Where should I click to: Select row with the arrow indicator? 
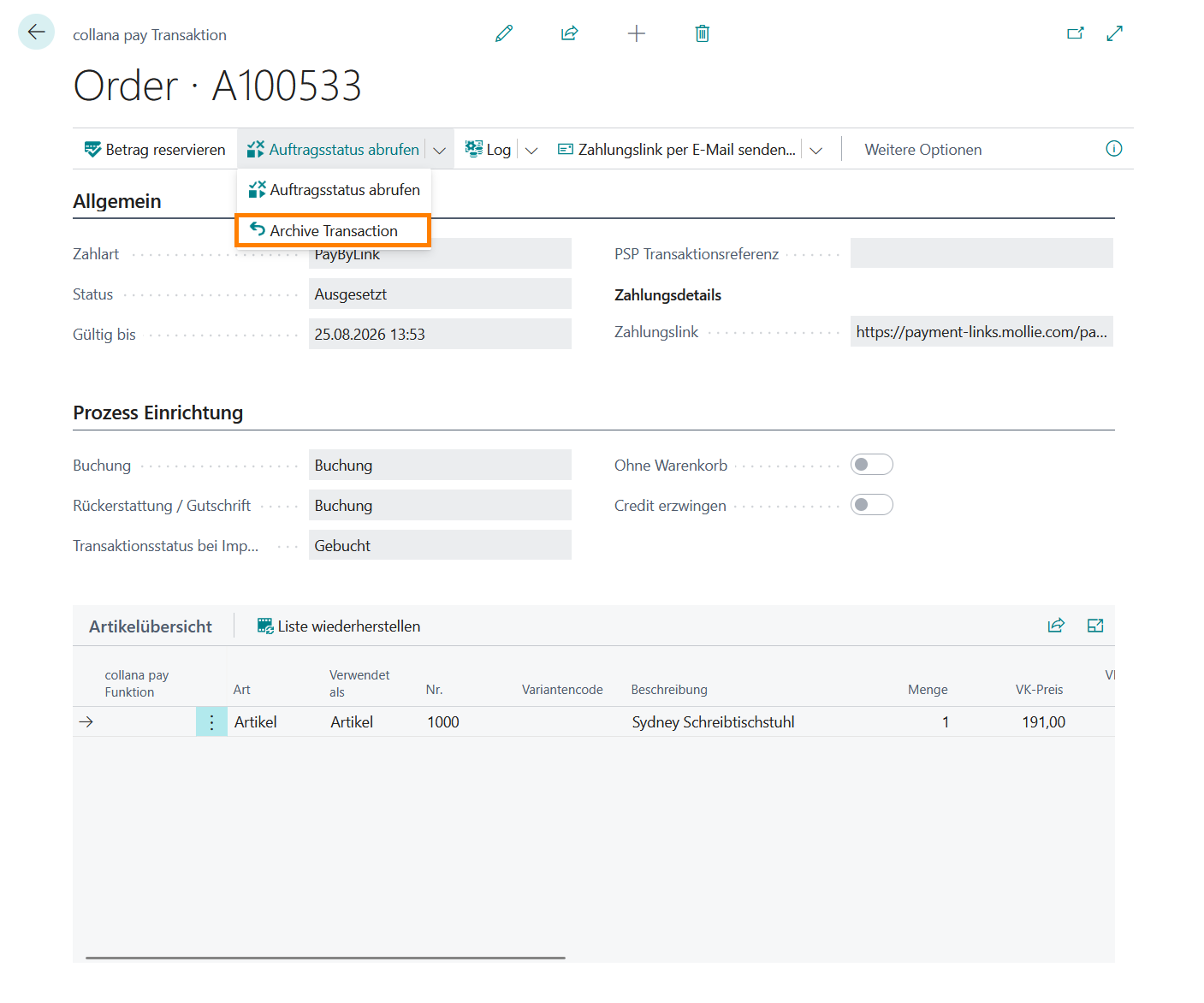click(86, 722)
